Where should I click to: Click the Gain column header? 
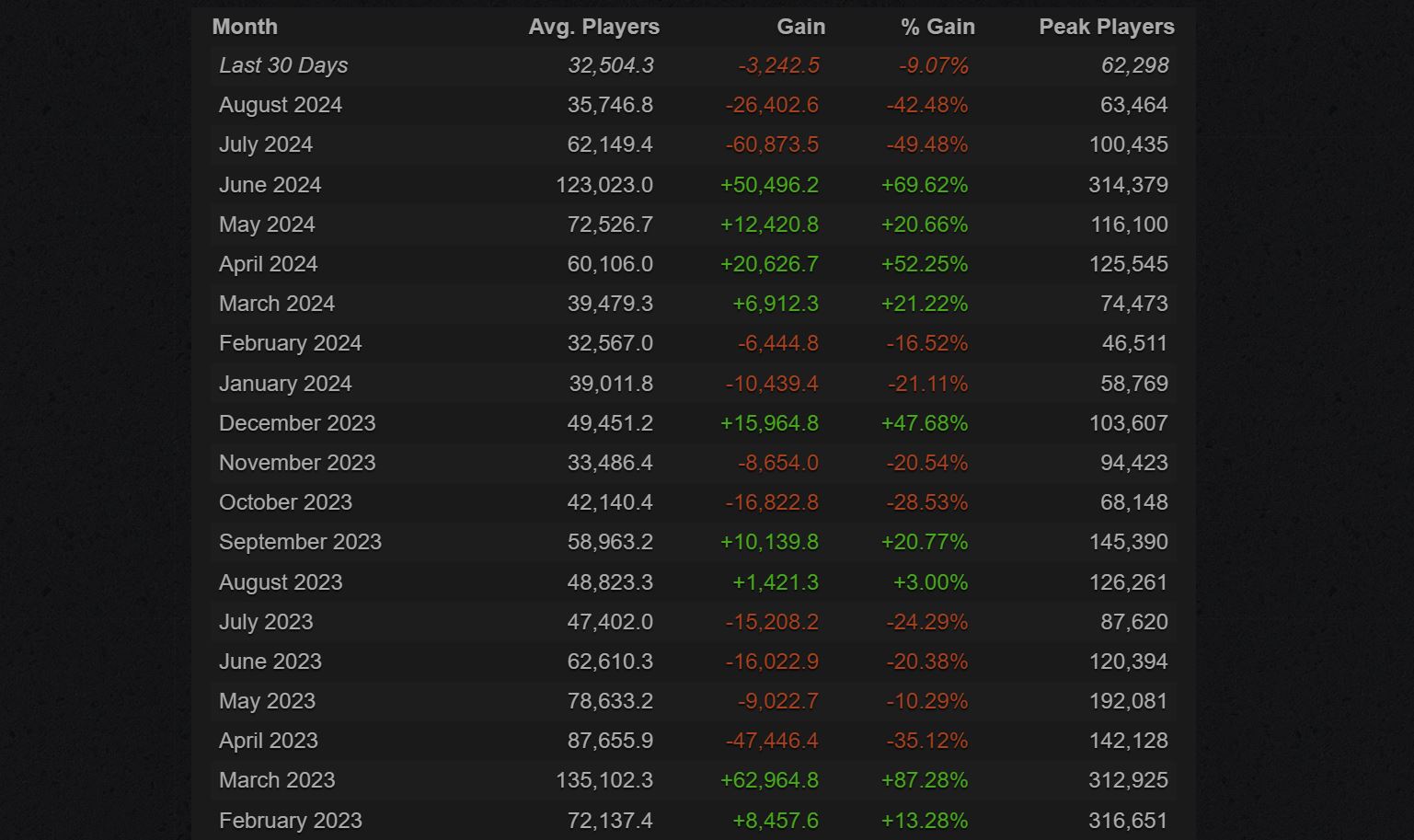tap(800, 27)
